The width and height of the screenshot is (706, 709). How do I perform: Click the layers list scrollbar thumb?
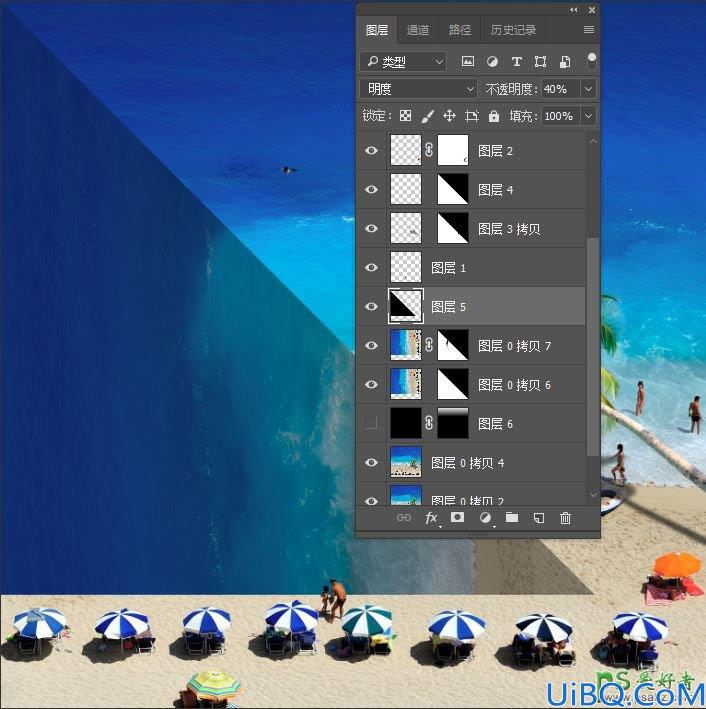[592, 346]
